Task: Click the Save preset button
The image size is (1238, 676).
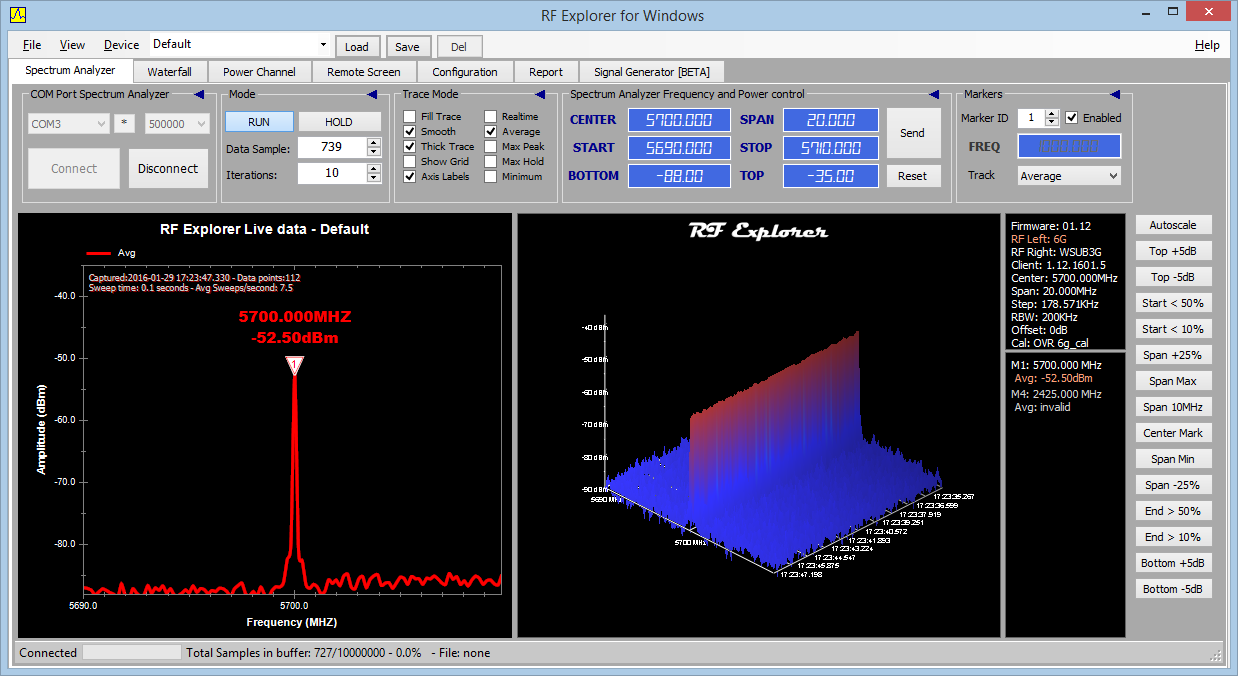Action: [x=407, y=47]
